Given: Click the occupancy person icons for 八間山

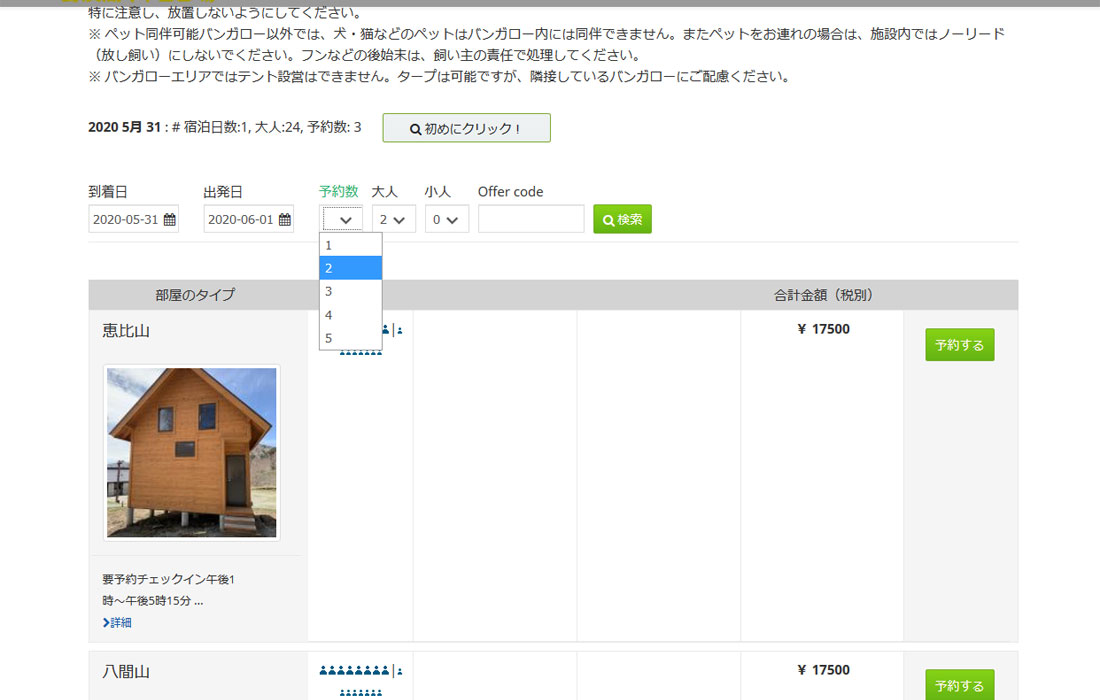Looking at the screenshot, I should tap(355, 670).
